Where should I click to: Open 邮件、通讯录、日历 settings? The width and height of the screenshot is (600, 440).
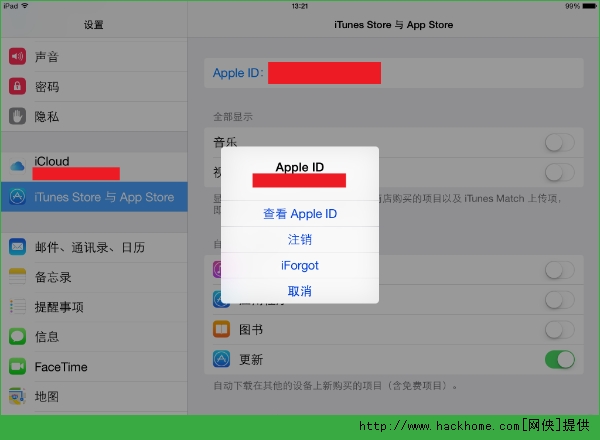point(94,247)
